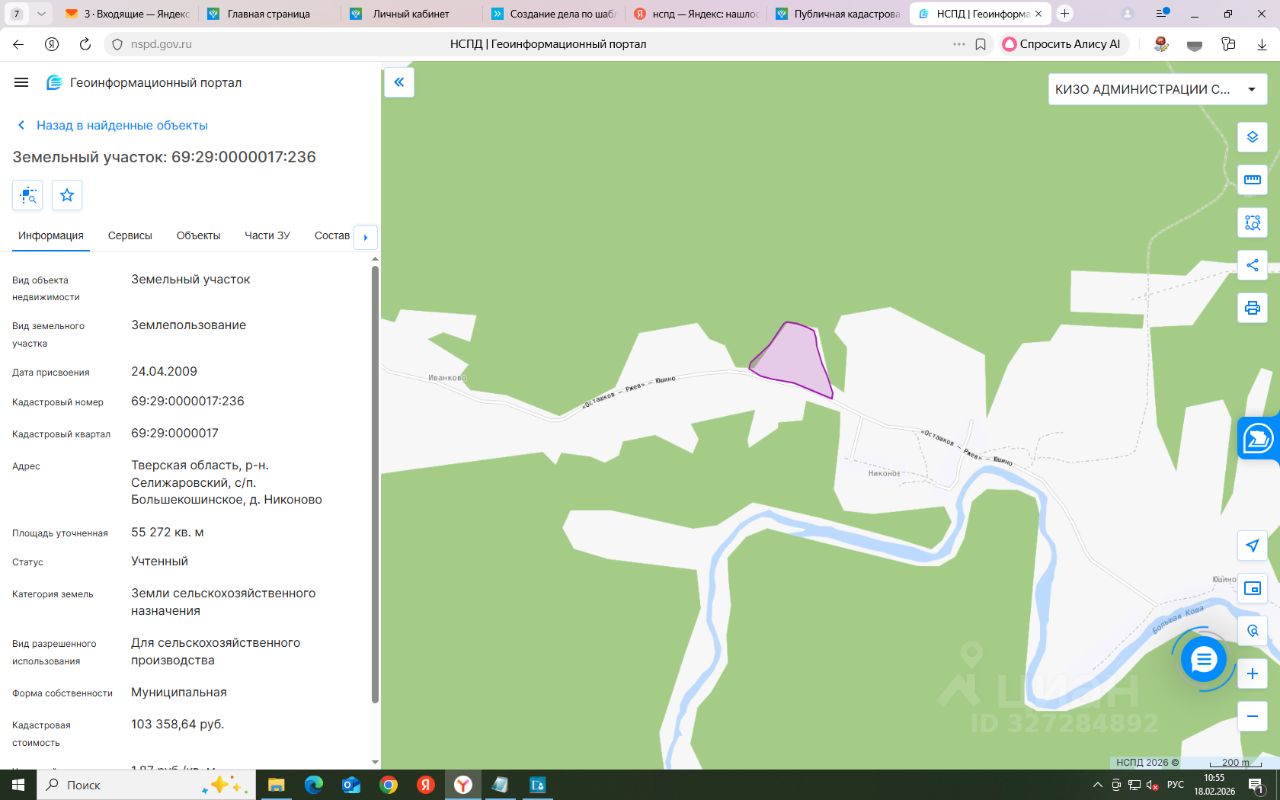Open the map layers panel
Screen dimensions: 1280x800
[x=1252, y=137]
